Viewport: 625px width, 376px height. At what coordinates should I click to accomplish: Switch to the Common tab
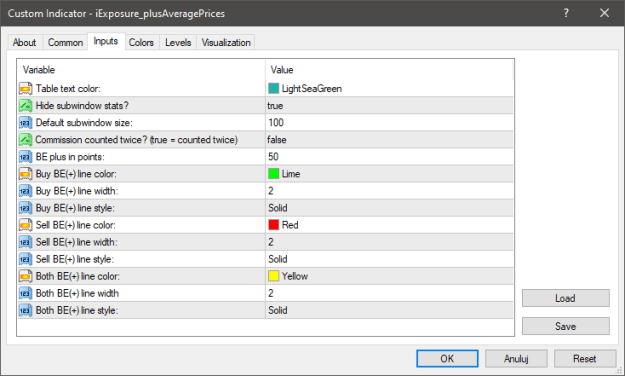point(65,42)
